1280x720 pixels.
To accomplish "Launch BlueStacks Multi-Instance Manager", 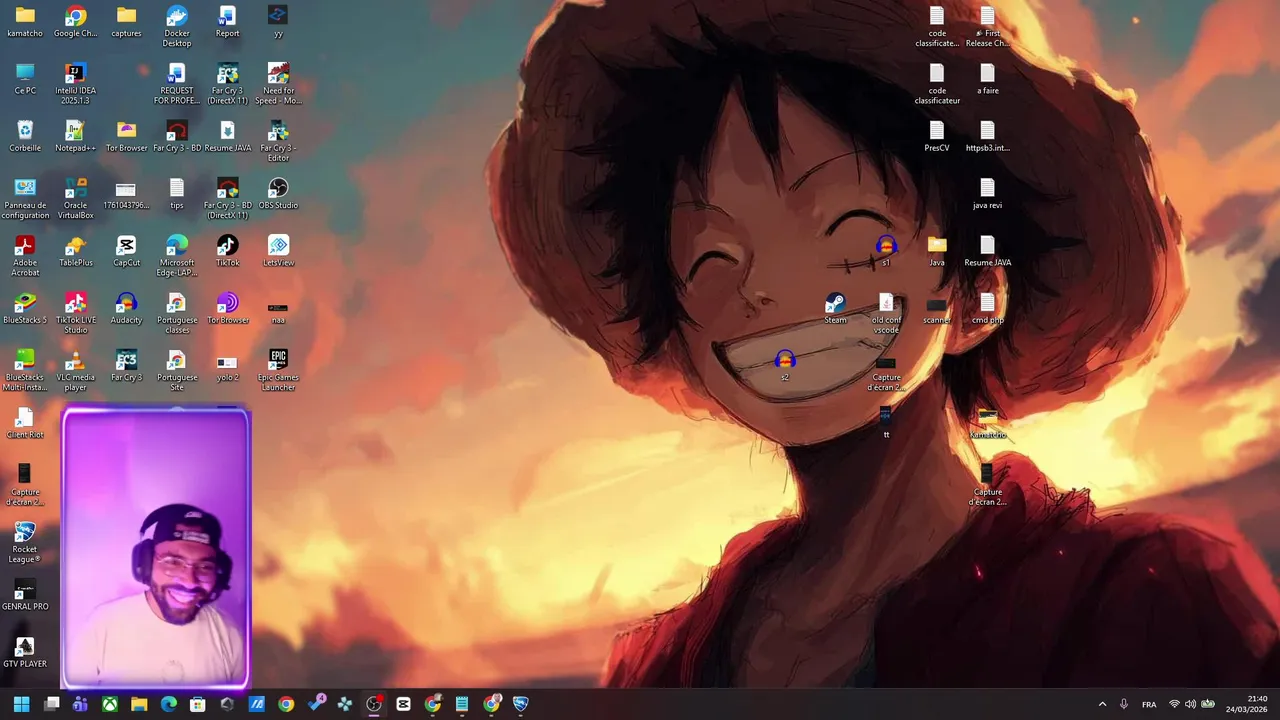I will click(x=25, y=370).
